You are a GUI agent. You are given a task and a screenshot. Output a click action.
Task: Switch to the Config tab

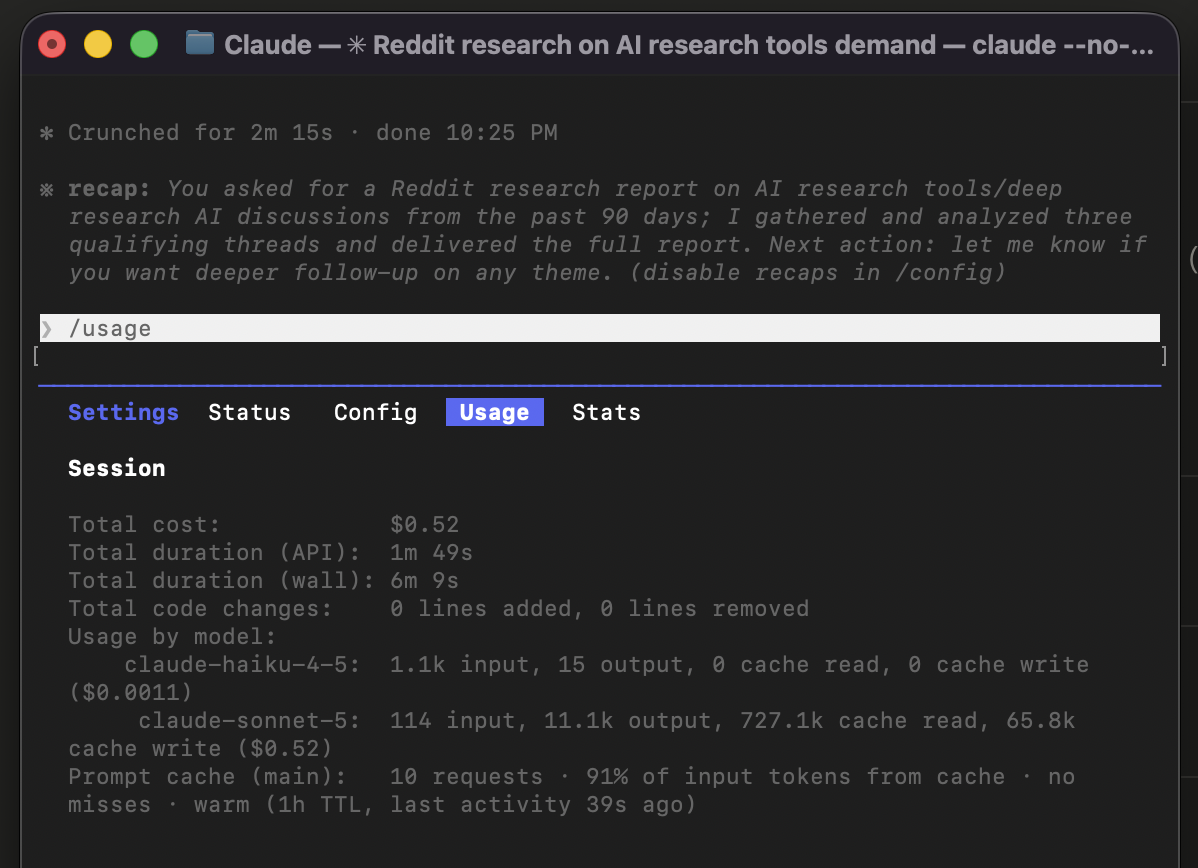[375, 413]
